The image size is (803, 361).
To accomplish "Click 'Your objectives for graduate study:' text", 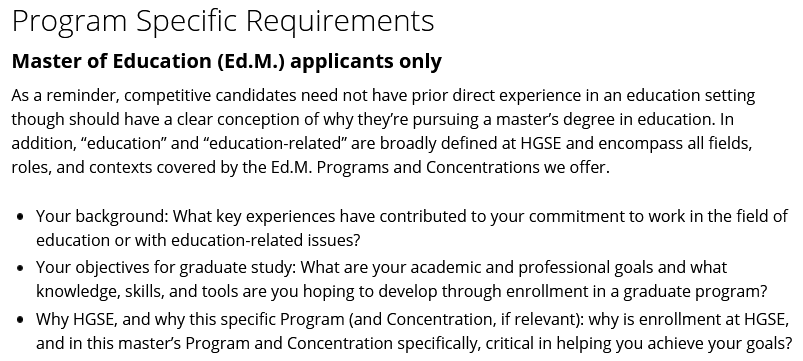I will tap(168, 268).
